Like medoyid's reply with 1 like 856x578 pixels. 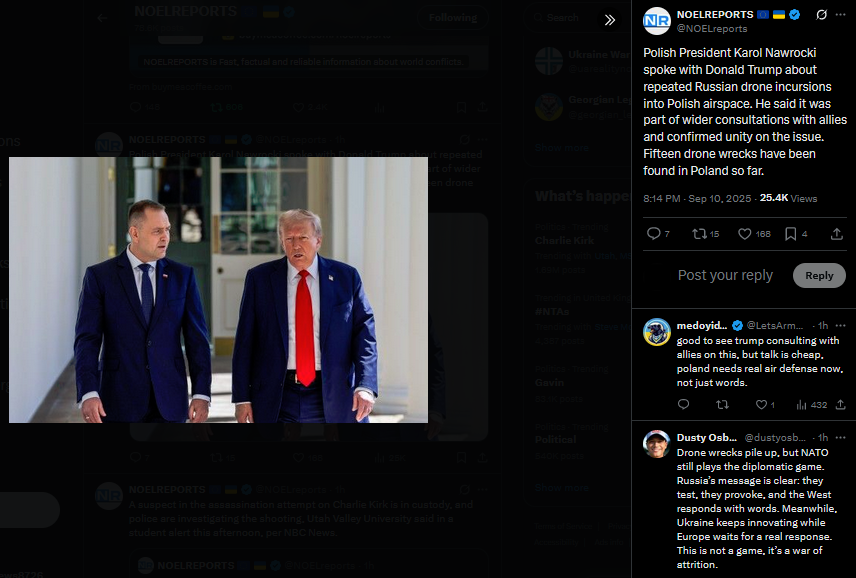(x=765, y=405)
